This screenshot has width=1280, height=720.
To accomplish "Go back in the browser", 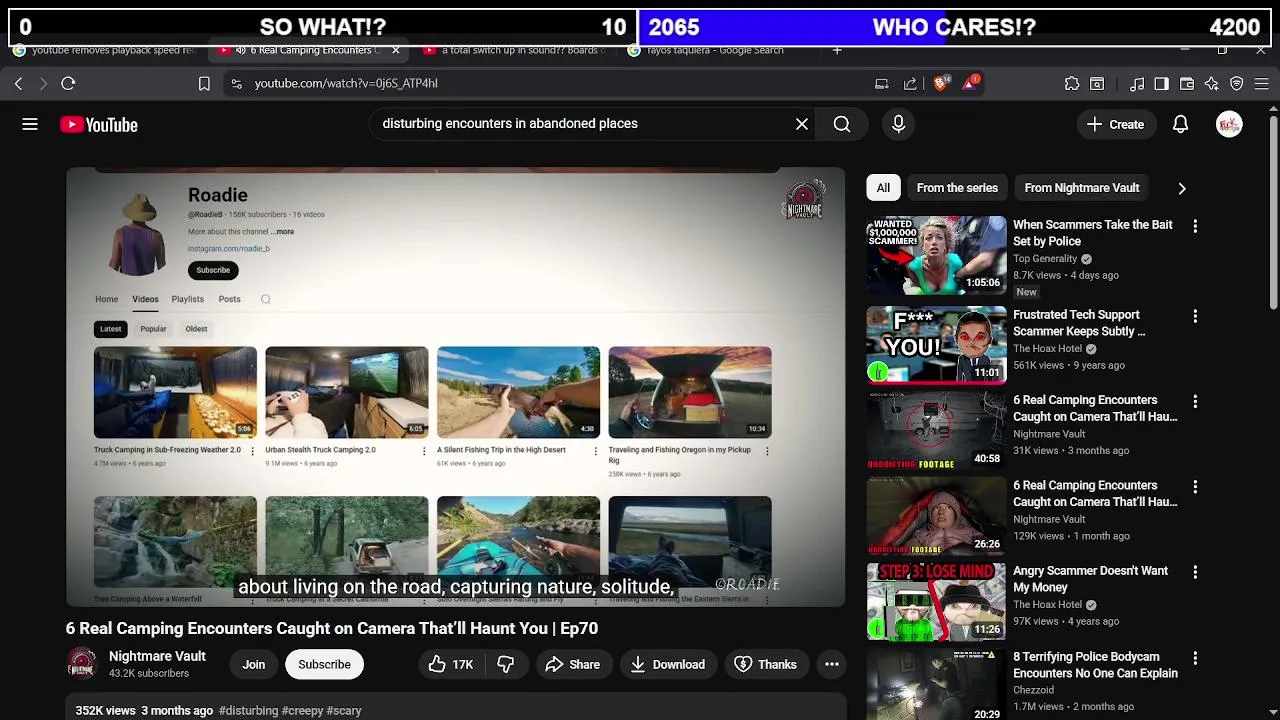I will click(x=18, y=84).
